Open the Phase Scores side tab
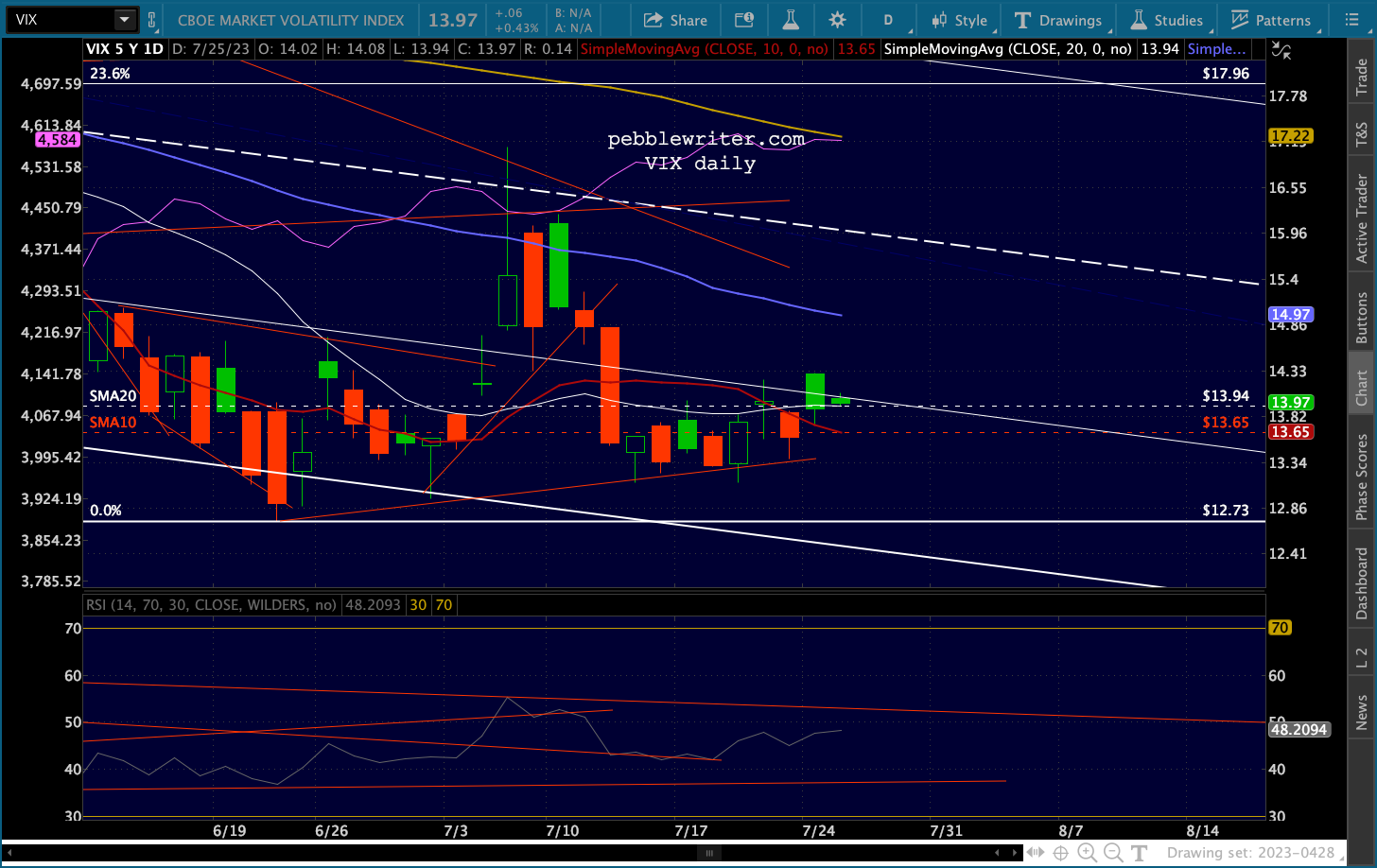1377x868 pixels. 1362,477
